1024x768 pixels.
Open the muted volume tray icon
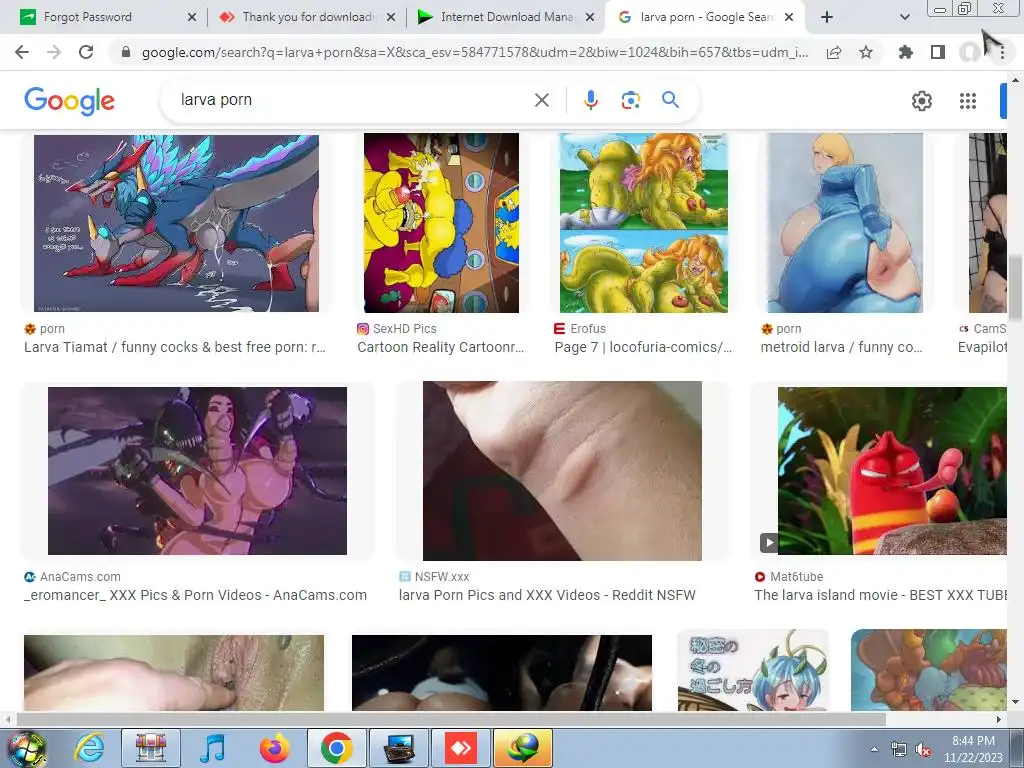(923, 749)
